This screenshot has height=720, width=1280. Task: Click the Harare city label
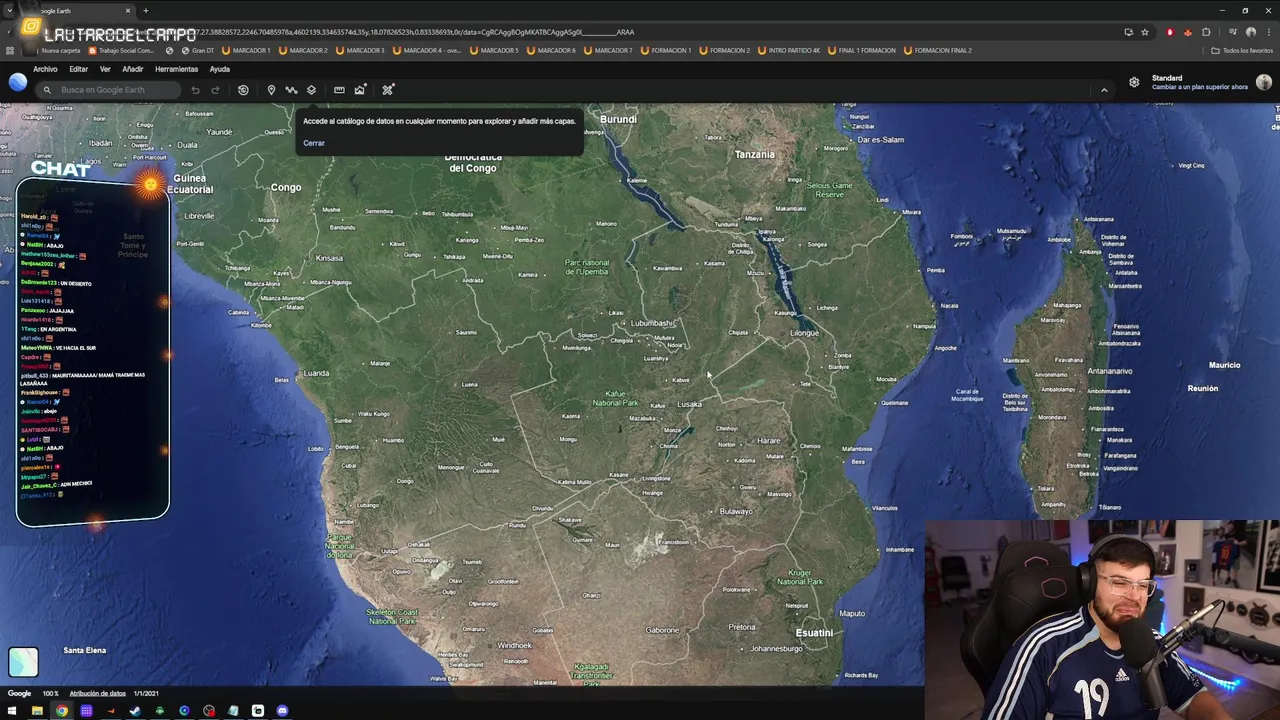click(769, 441)
